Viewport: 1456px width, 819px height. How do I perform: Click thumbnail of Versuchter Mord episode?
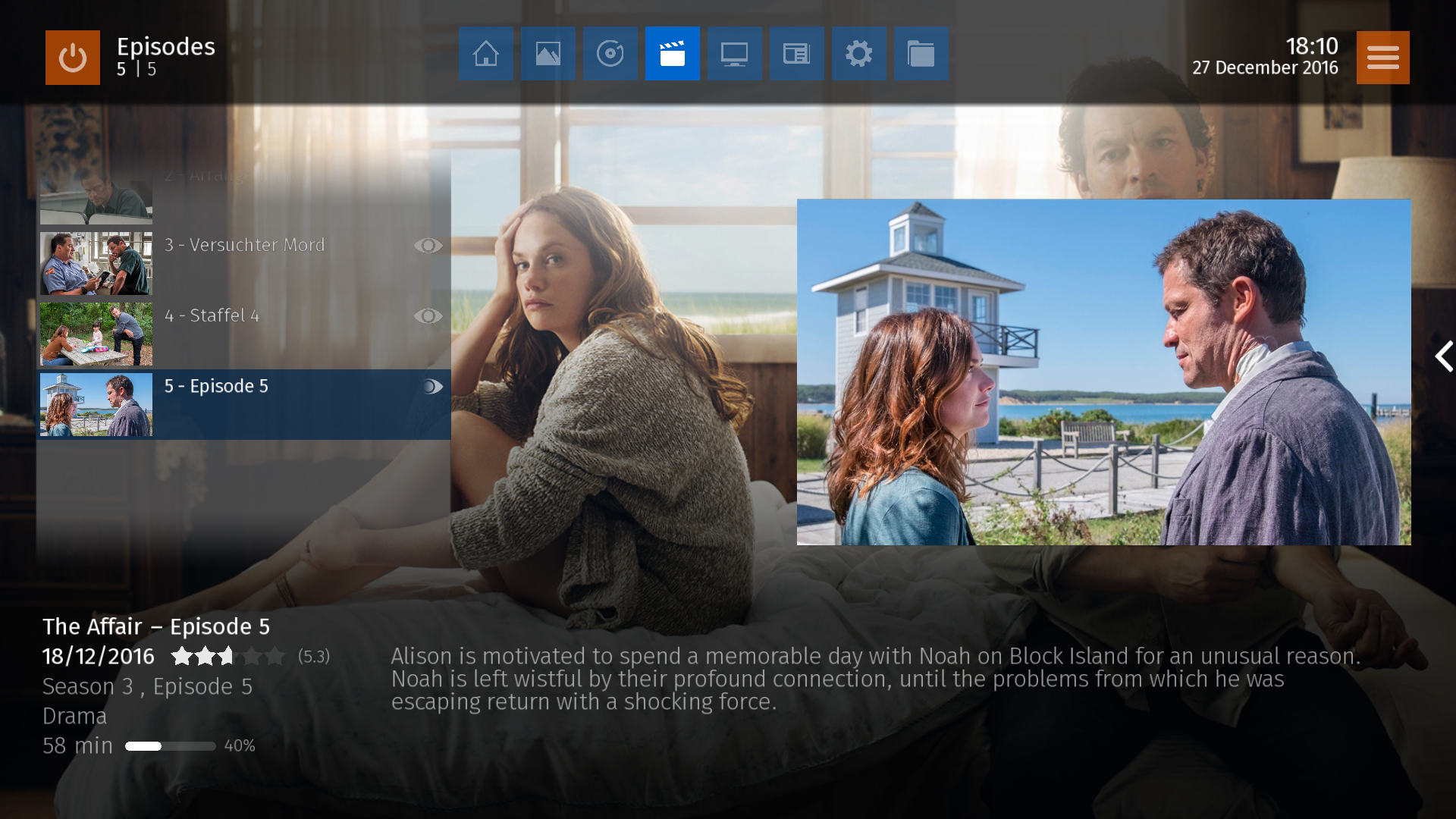96,263
